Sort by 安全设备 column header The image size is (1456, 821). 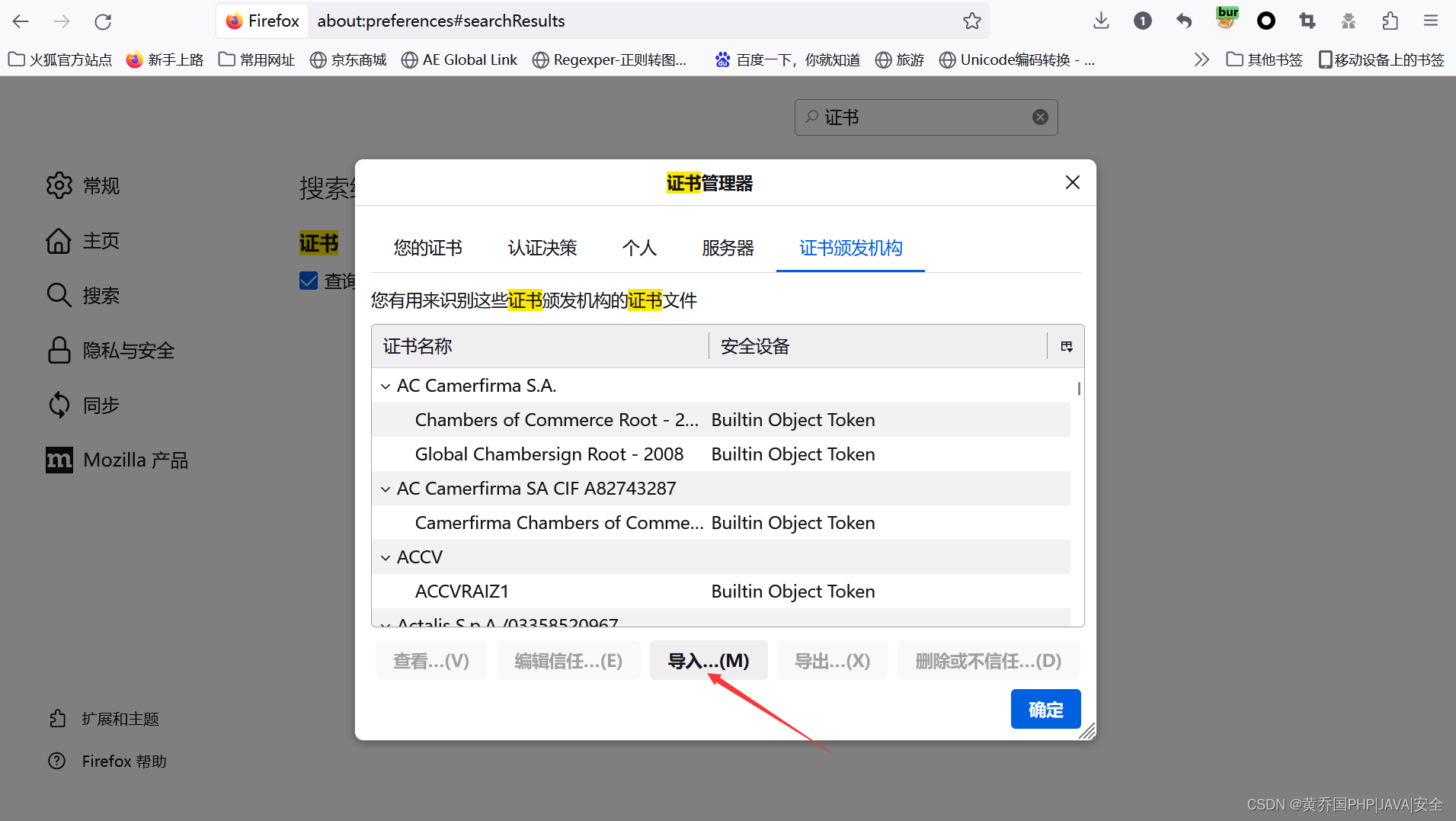[x=878, y=347]
